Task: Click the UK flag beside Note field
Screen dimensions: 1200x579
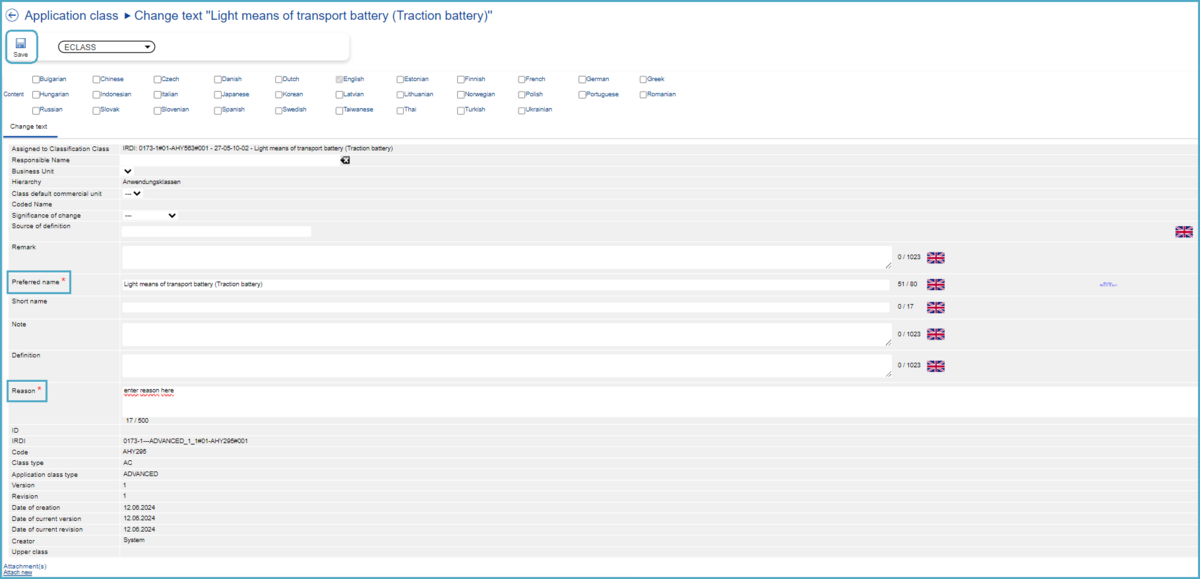Action: pyautogui.click(x=935, y=334)
